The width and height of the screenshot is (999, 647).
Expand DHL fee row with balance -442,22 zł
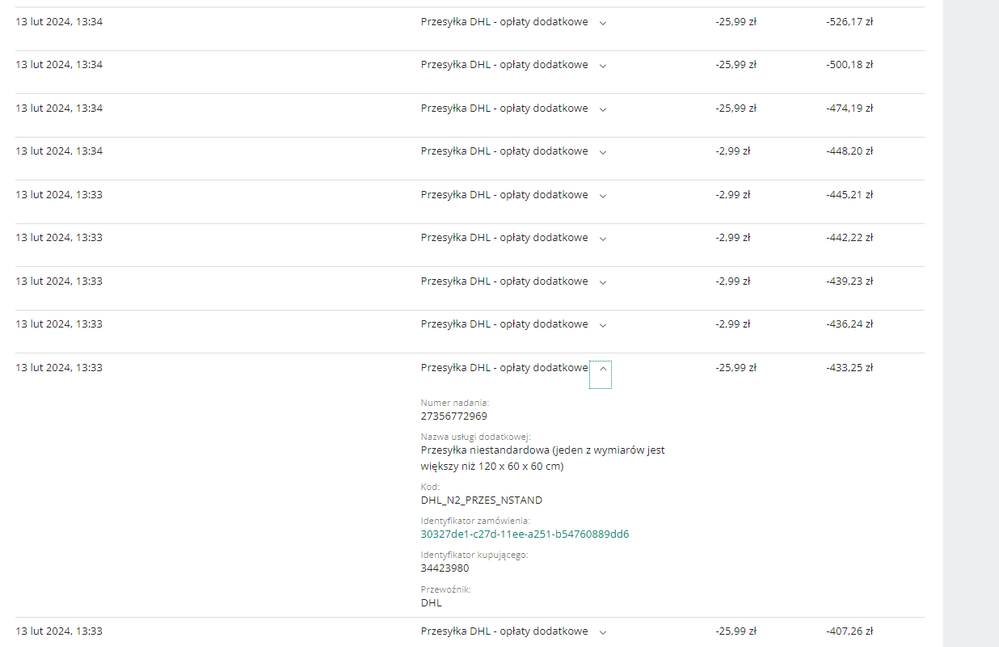[x=603, y=238]
